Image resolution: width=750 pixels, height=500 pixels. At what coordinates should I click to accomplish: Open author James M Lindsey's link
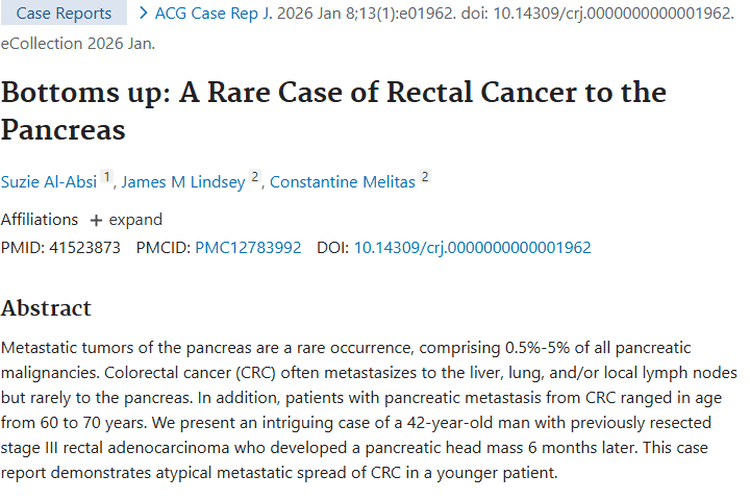(186, 182)
